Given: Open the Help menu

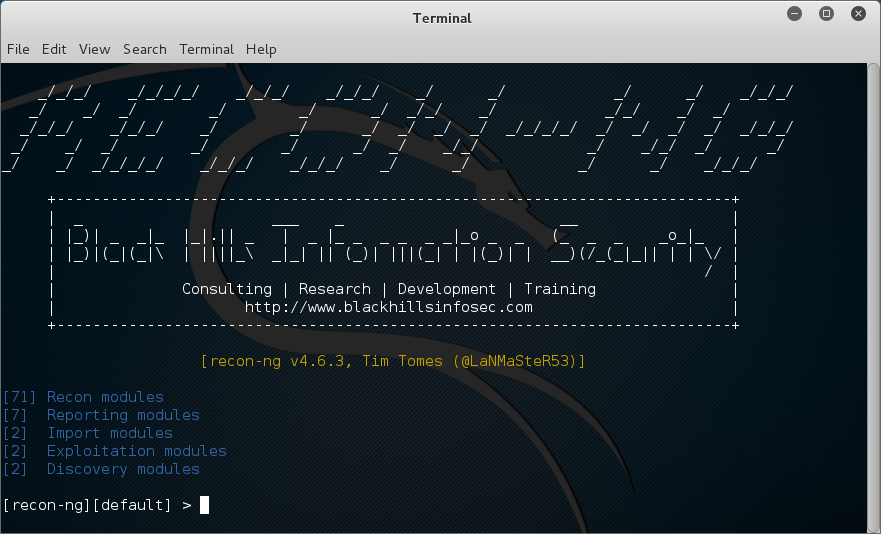Looking at the screenshot, I should [261, 49].
